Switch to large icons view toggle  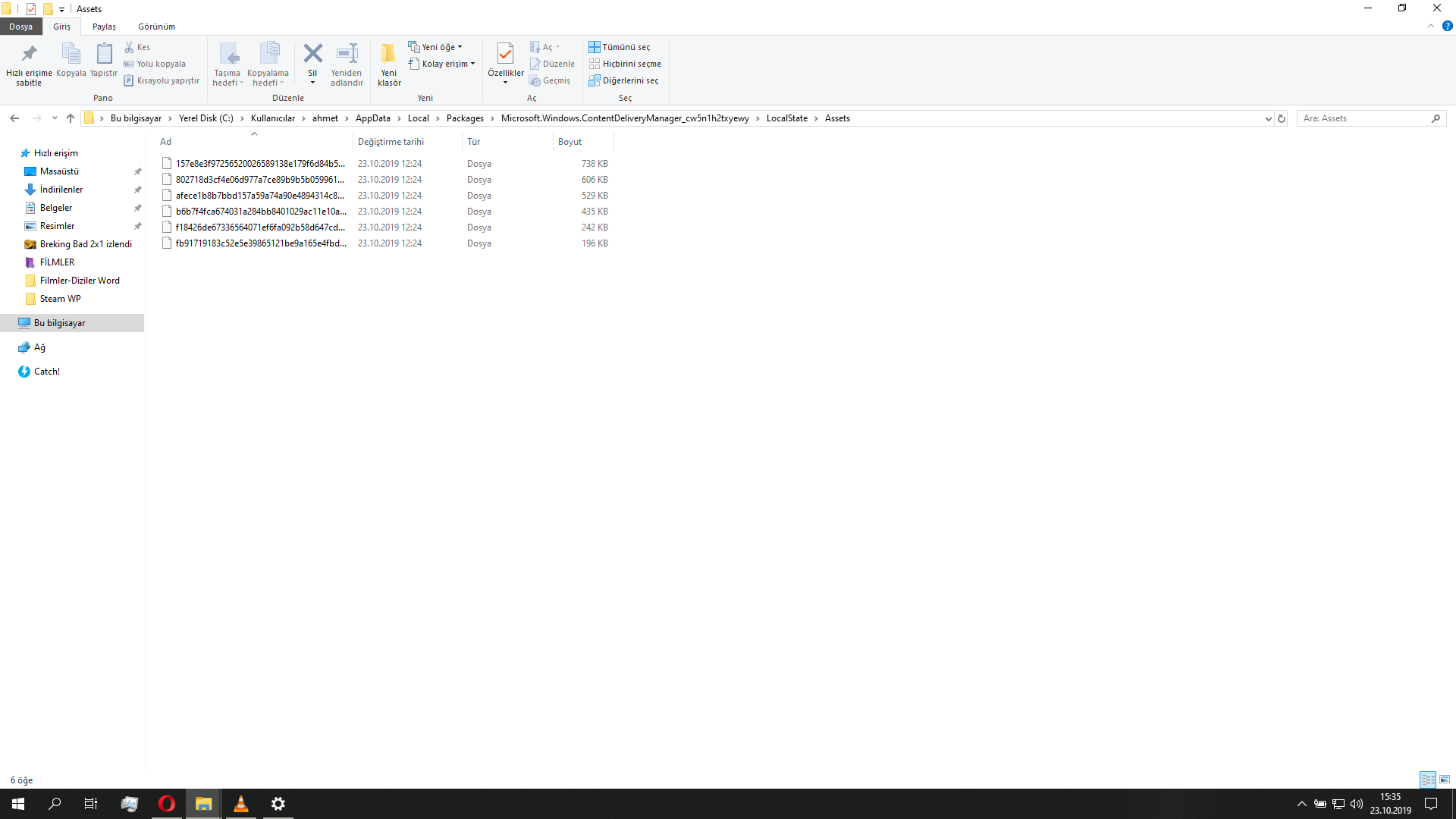click(x=1445, y=780)
